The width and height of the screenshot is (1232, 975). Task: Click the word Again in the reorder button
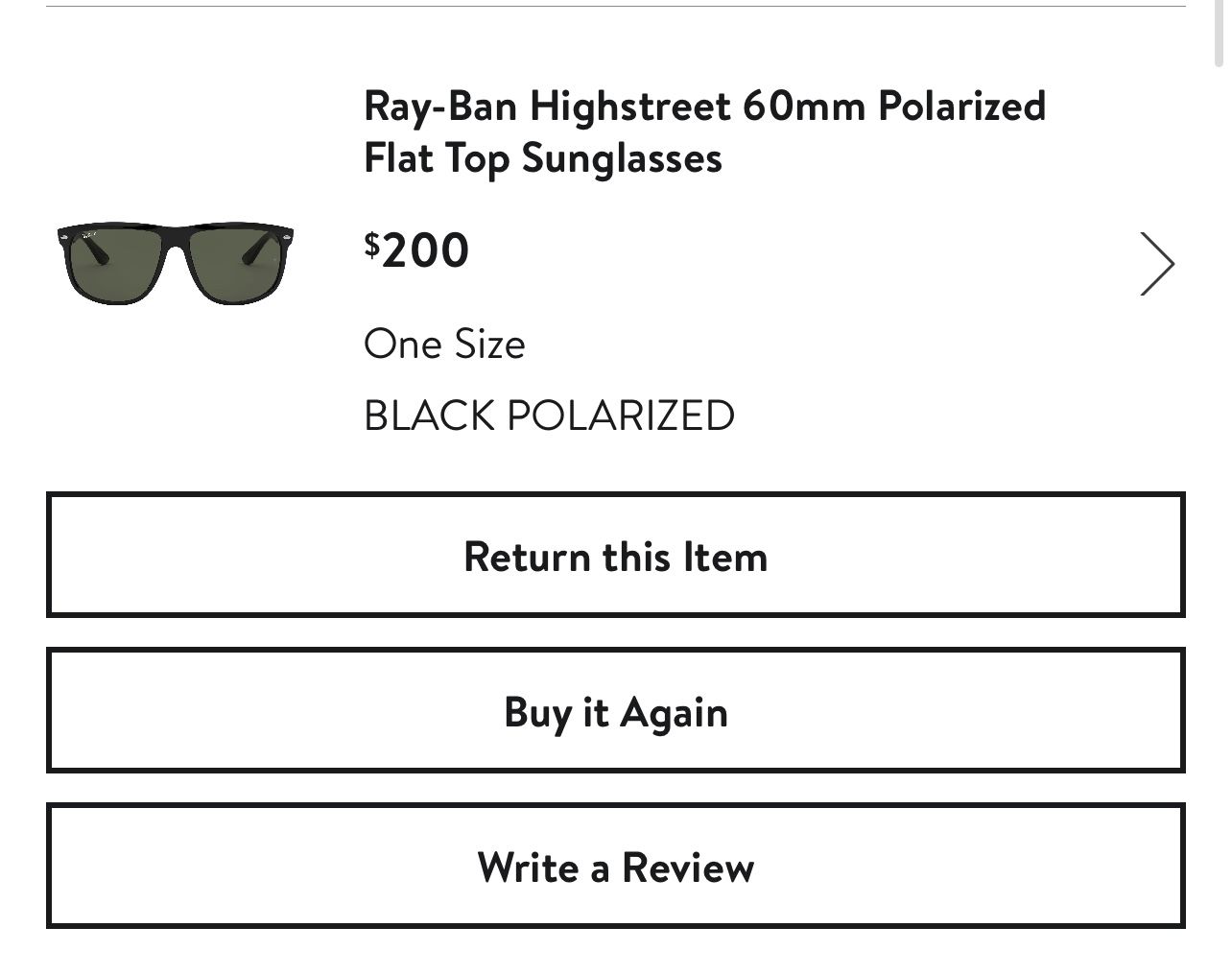(674, 712)
